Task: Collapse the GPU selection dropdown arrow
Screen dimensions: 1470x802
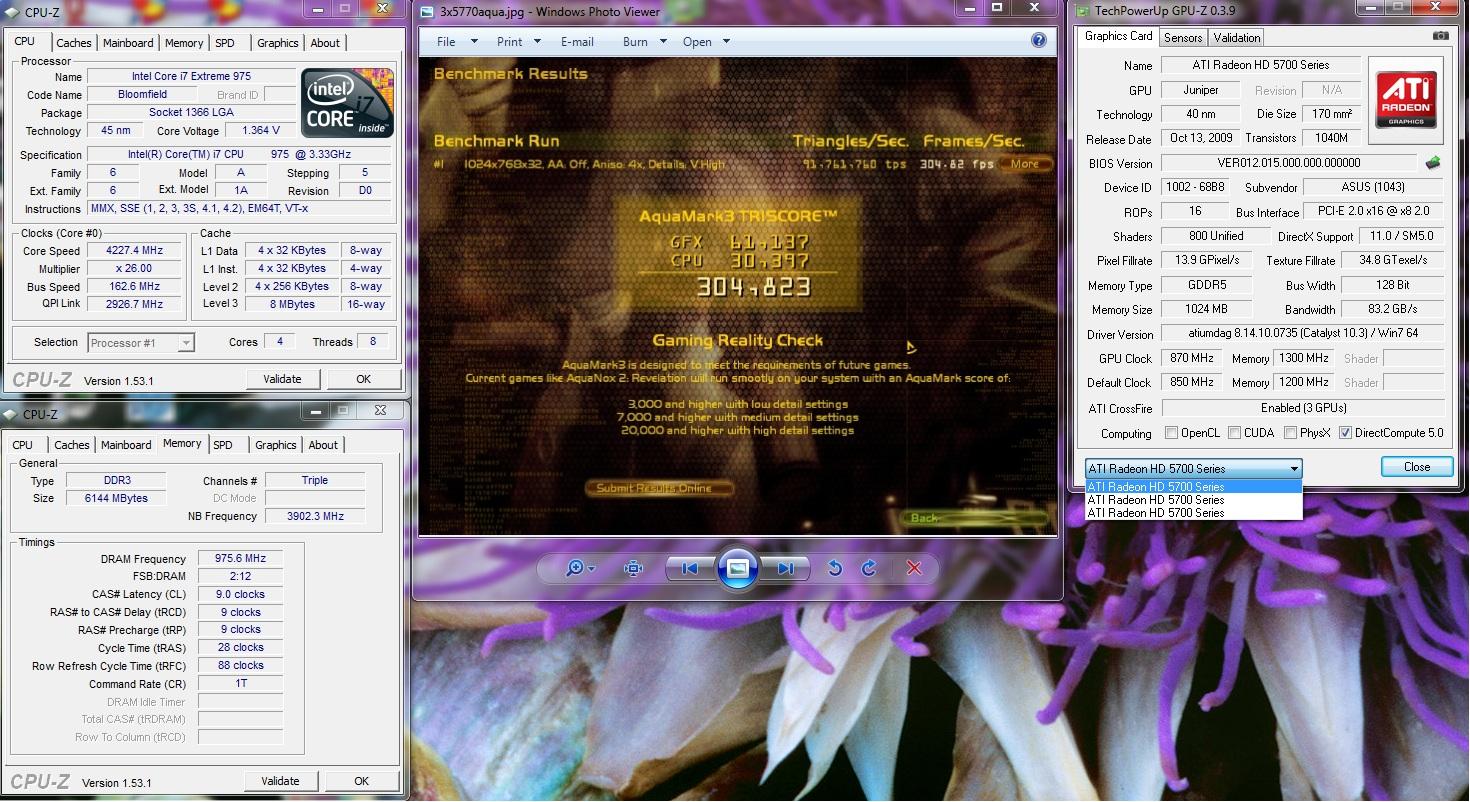Action: click(x=1294, y=468)
